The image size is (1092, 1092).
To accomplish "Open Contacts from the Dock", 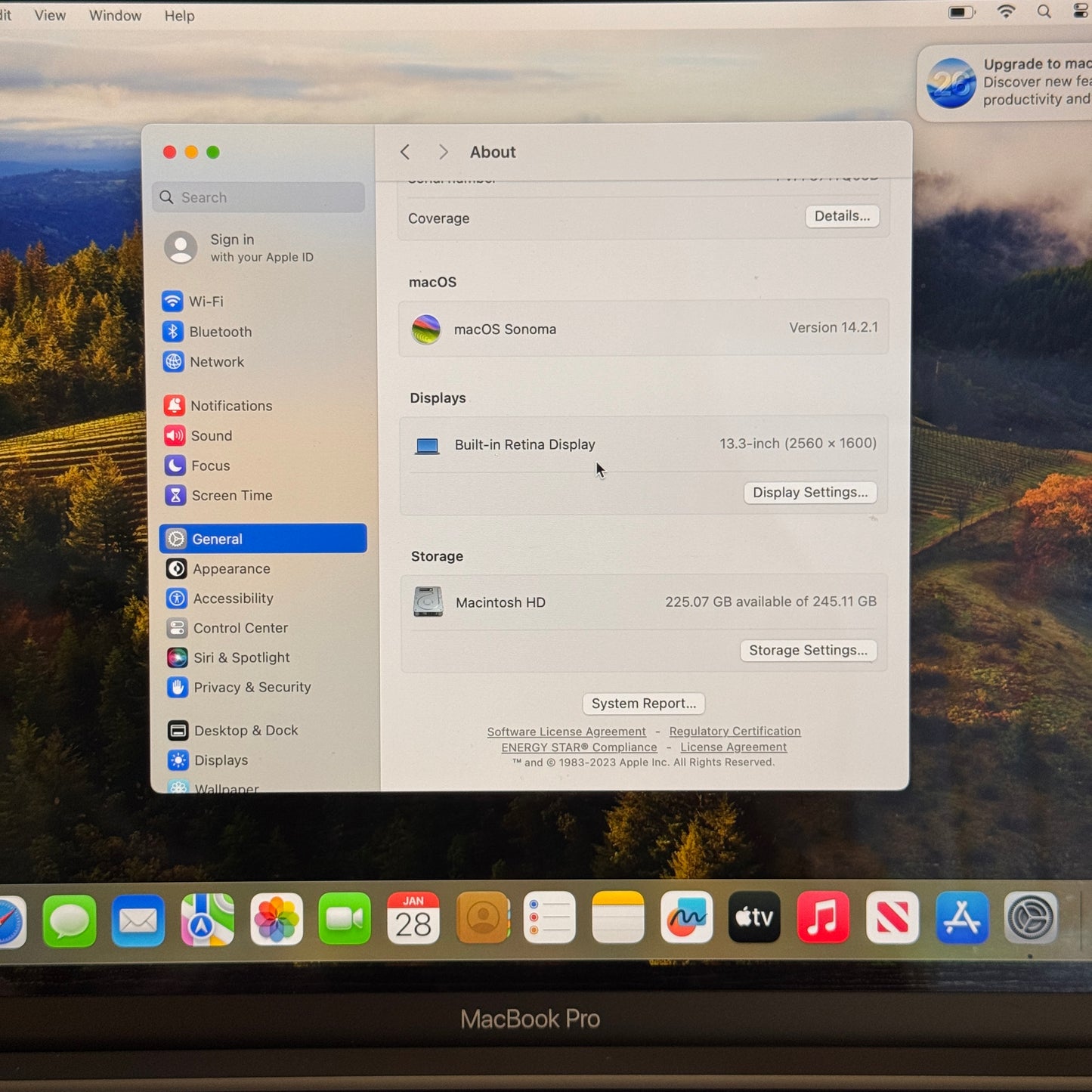I will [483, 918].
